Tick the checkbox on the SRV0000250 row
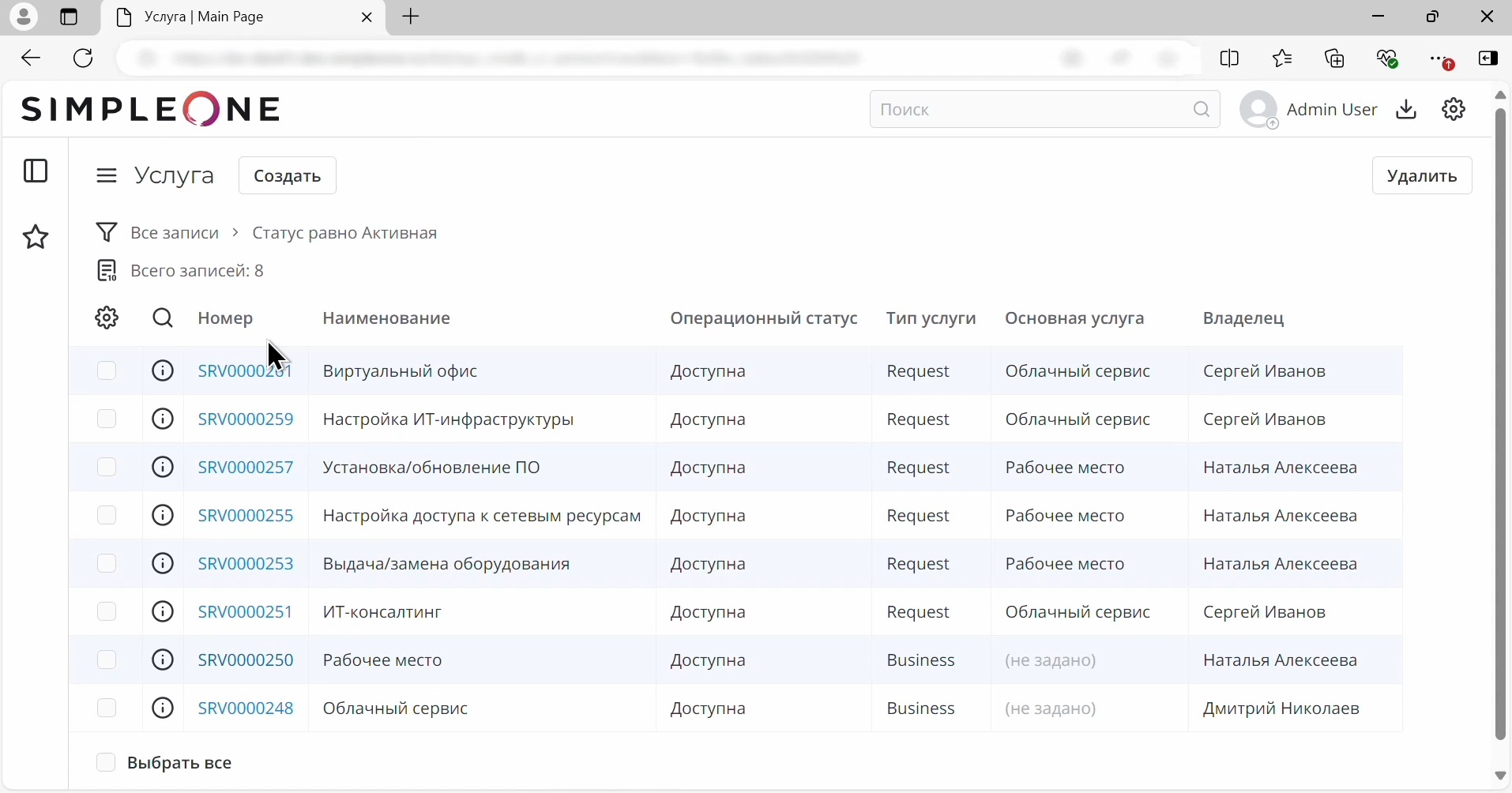The height and width of the screenshot is (793, 1512). point(106,660)
